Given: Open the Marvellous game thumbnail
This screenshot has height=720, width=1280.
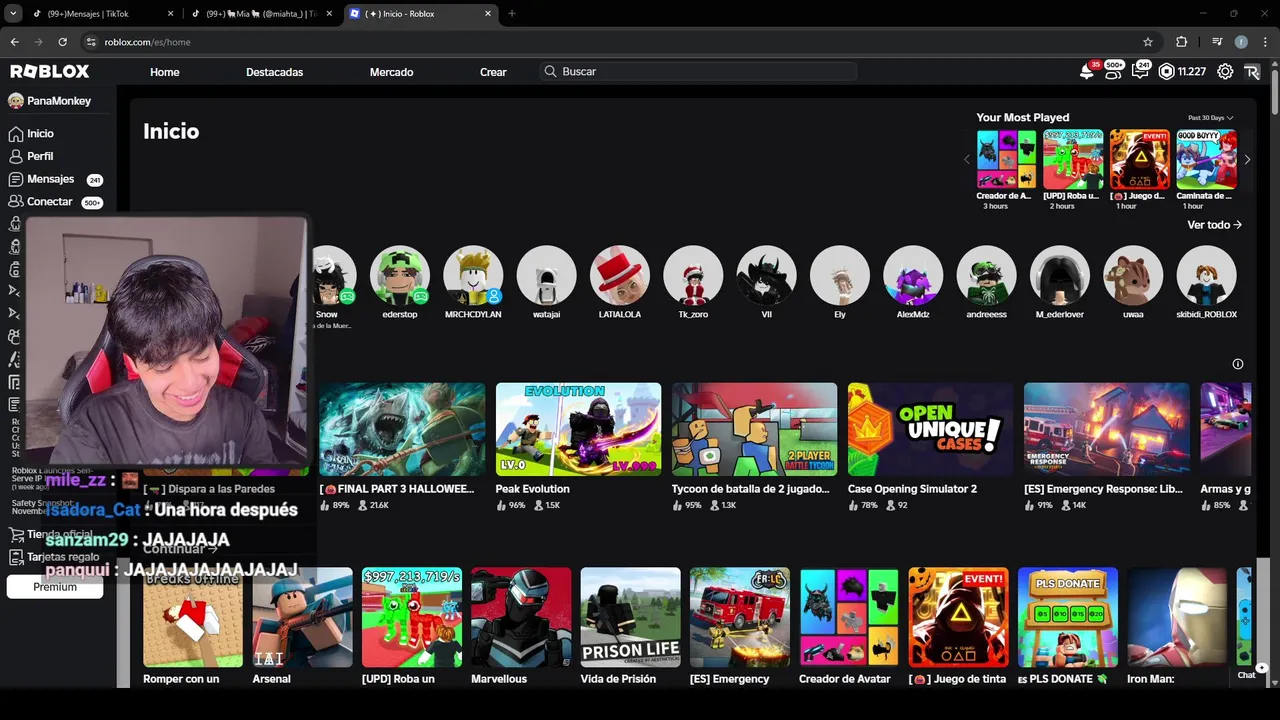Looking at the screenshot, I should click(x=521, y=617).
